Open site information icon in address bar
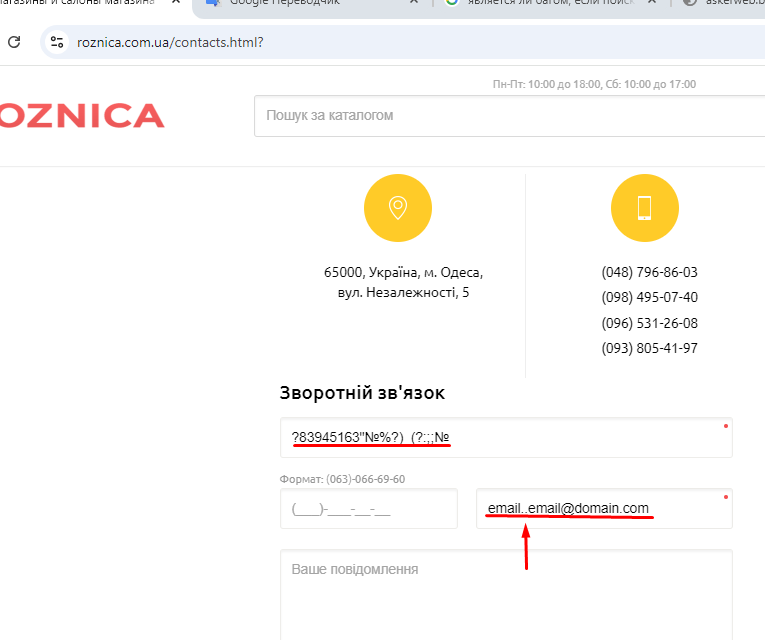This screenshot has height=640, width=765. point(57,42)
